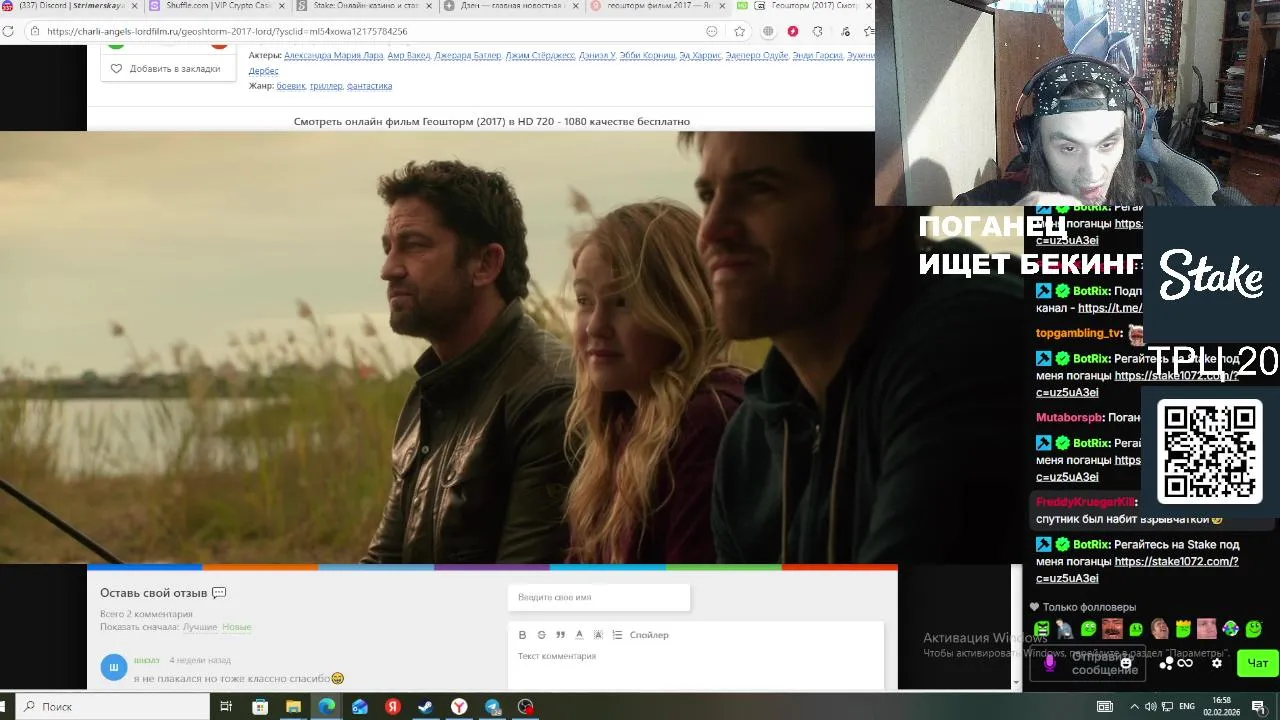This screenshot has width=1280, height=720.
Task: Open the volume control in system tray
Action: 1150,707
